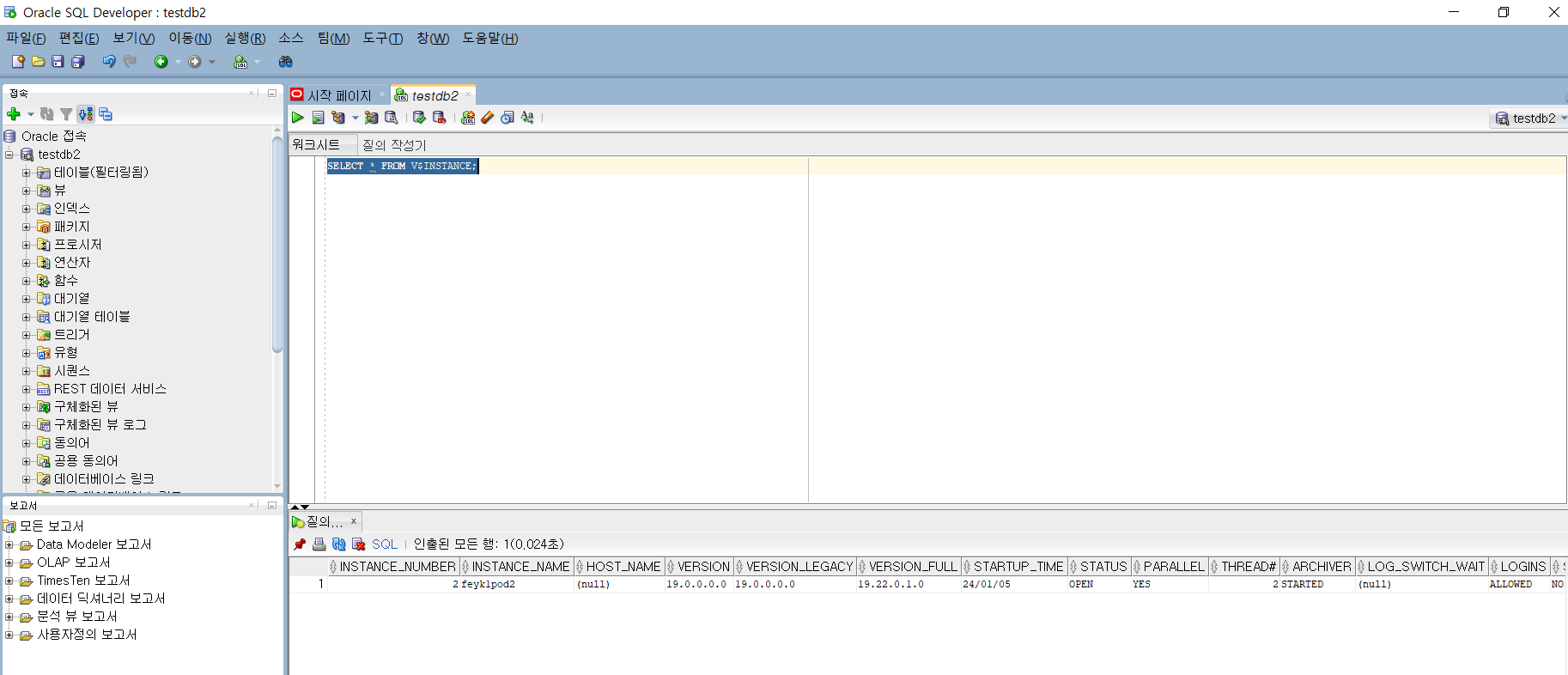Screen dimensions: 1568x675
Task: Create a new file with the New icon
Action: pyautogui.click(x=18, y=62)
